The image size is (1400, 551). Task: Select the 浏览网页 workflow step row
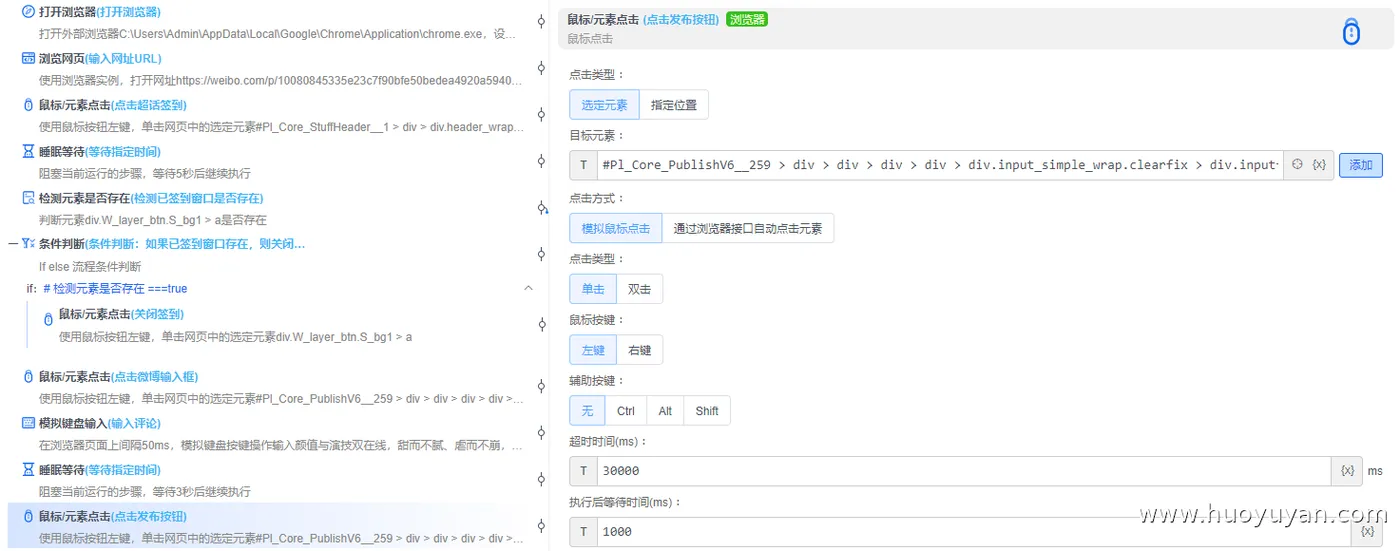270,69
